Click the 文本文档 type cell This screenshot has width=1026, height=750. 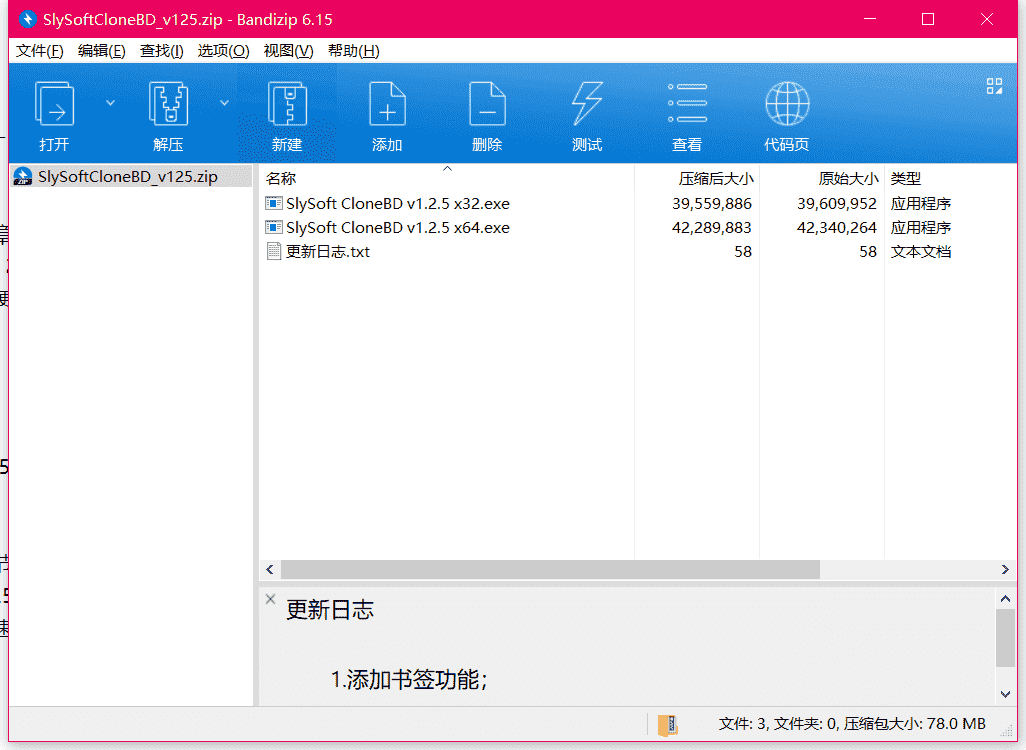click(921, 252)
